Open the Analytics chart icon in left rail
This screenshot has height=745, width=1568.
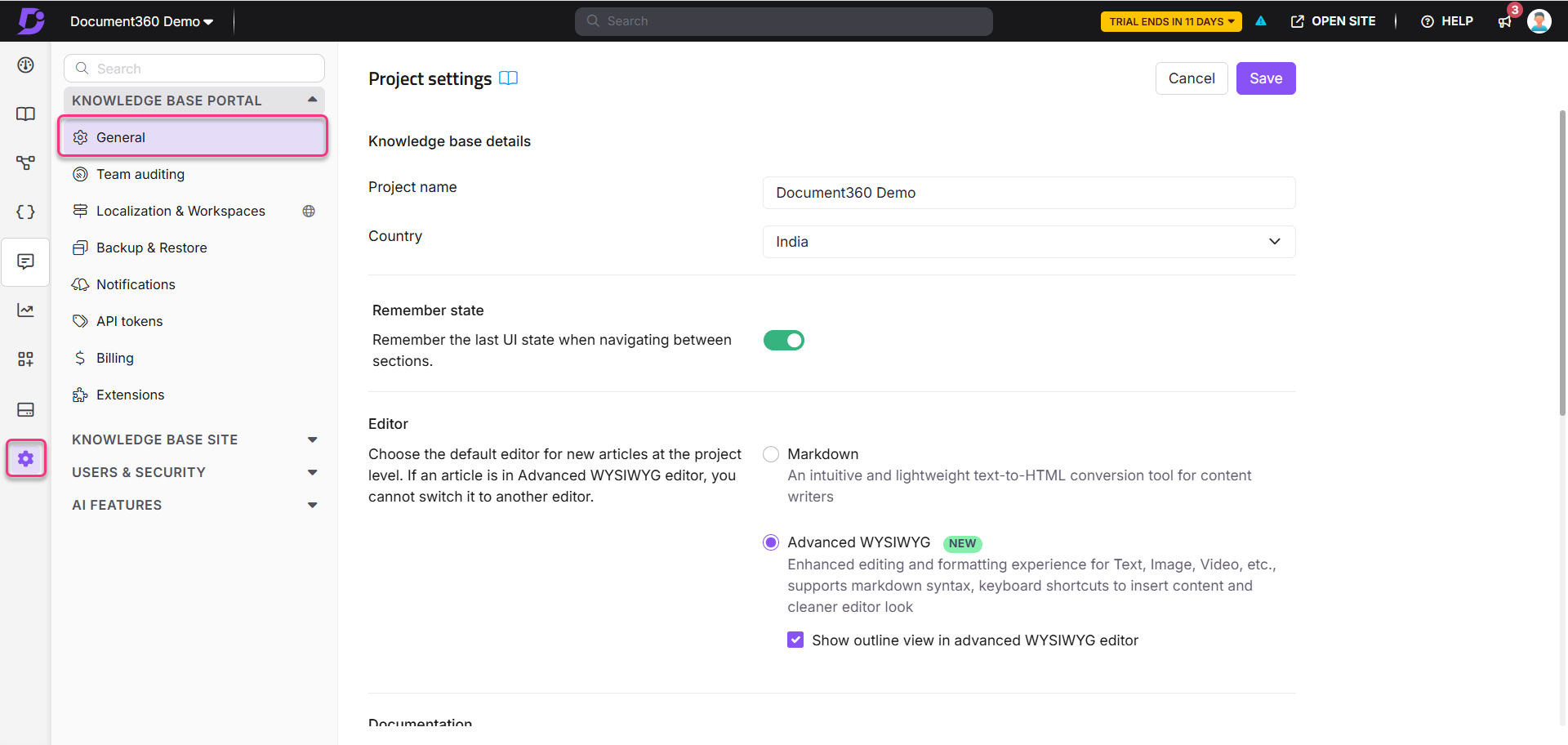(26, 310)
